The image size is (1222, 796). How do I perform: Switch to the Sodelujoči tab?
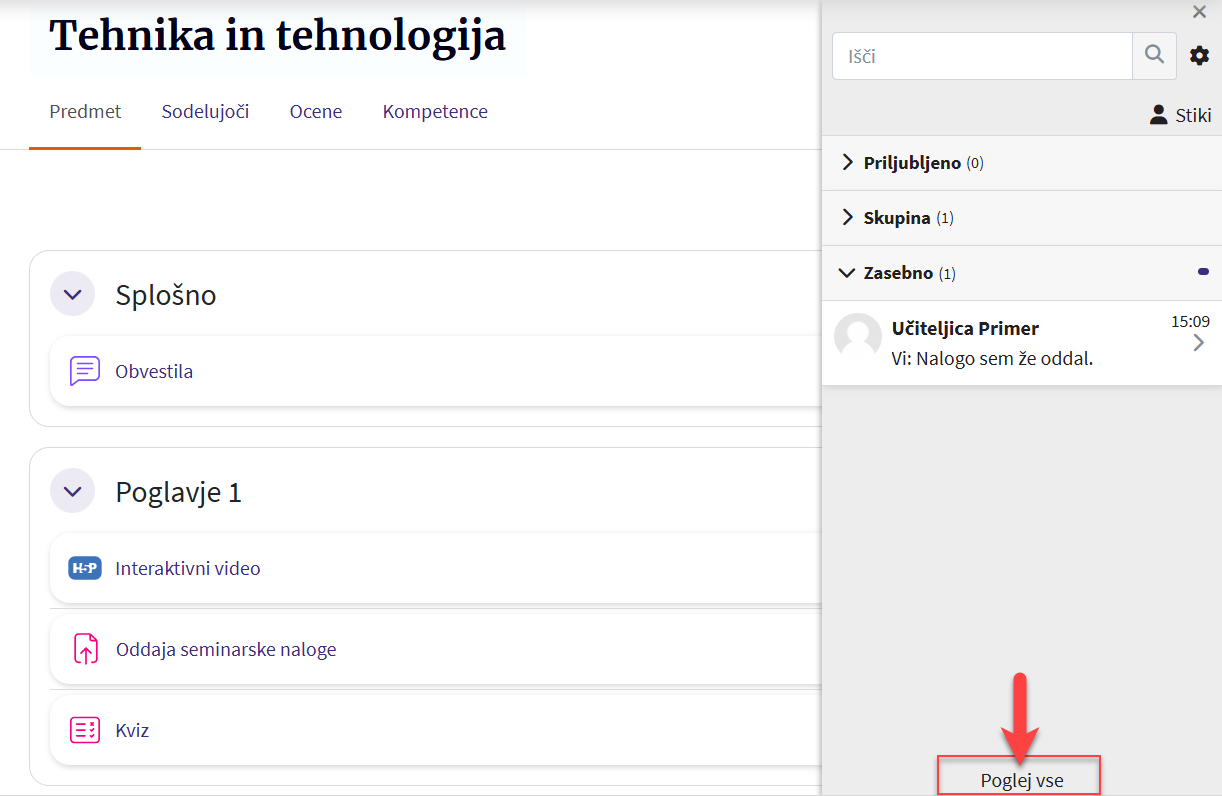(x=205, y=112)
